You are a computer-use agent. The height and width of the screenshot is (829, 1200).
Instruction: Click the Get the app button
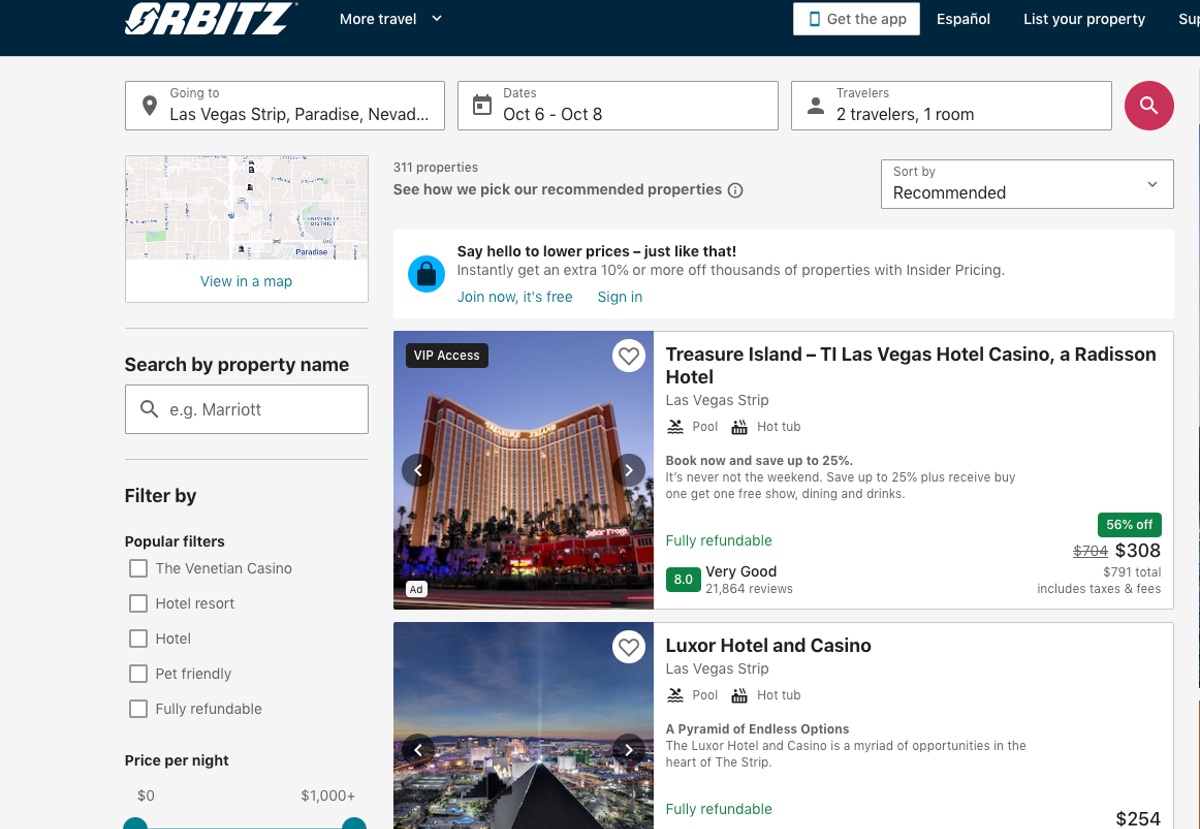pyautogui.click(x=856, y=19)
